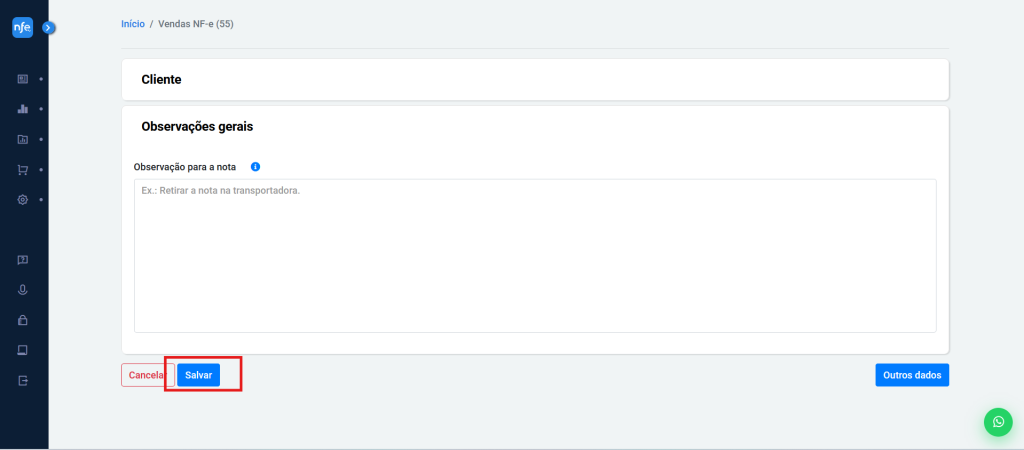The image size is (1024, 450).
Task: Expand the Cliente section
Action: click(x=534, y=79)
